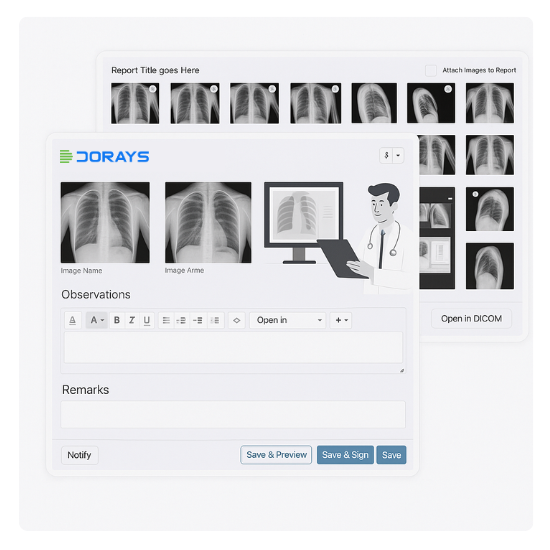Open dropdown arrow beside DORAYS header button

[398, 155]
